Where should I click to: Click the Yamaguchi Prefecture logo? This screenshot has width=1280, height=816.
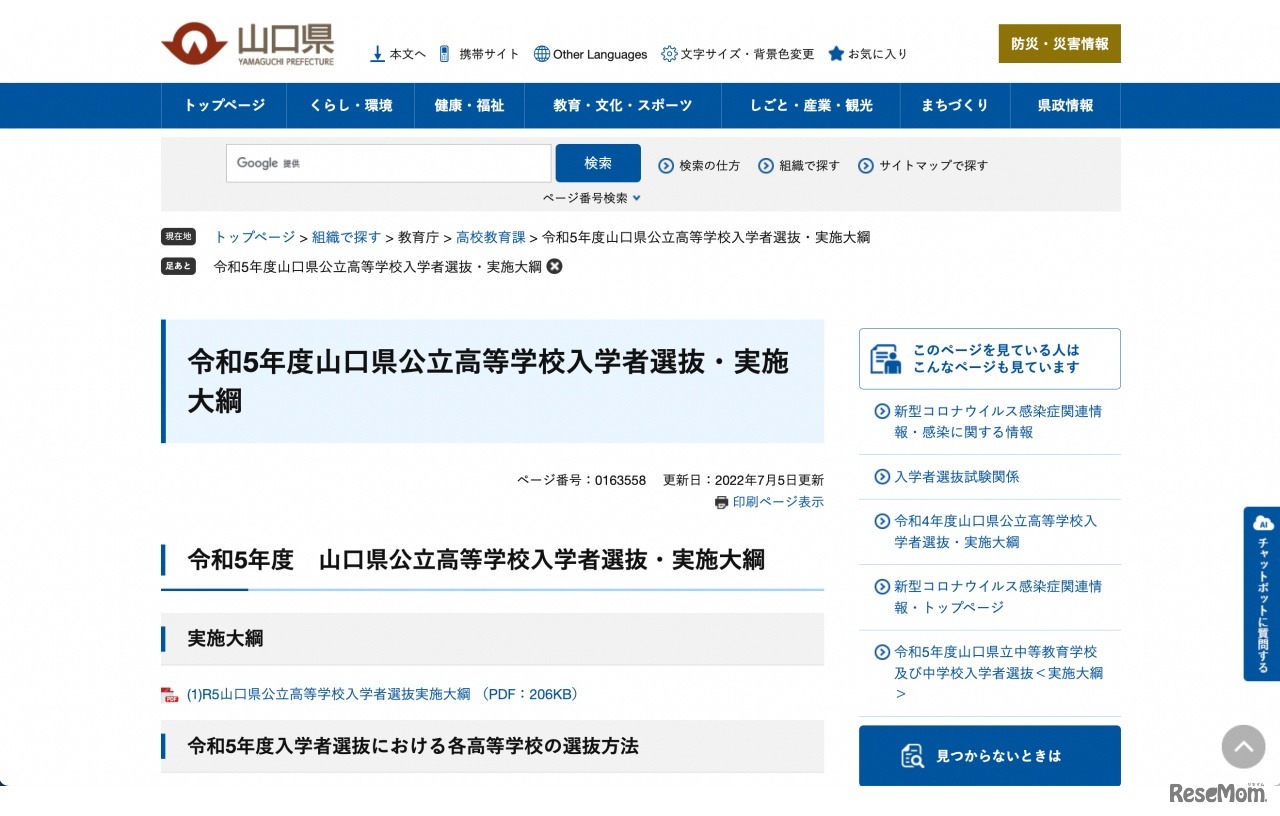click(x=247, y=44)
